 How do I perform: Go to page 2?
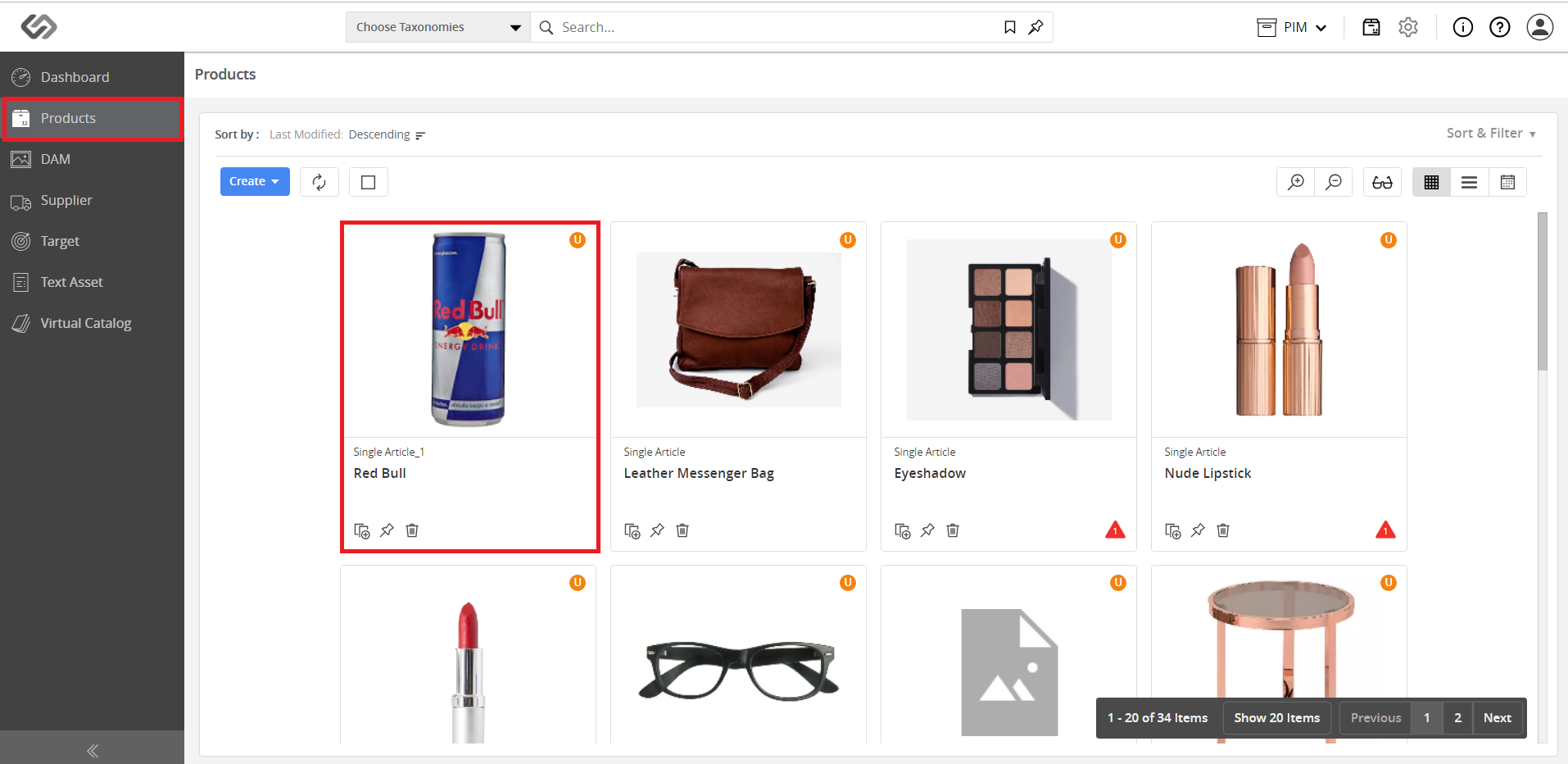(1457, 718)
